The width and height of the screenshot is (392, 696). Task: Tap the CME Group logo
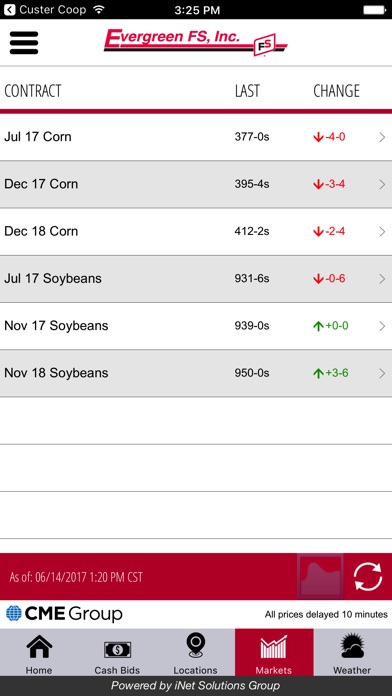point(64,614)
